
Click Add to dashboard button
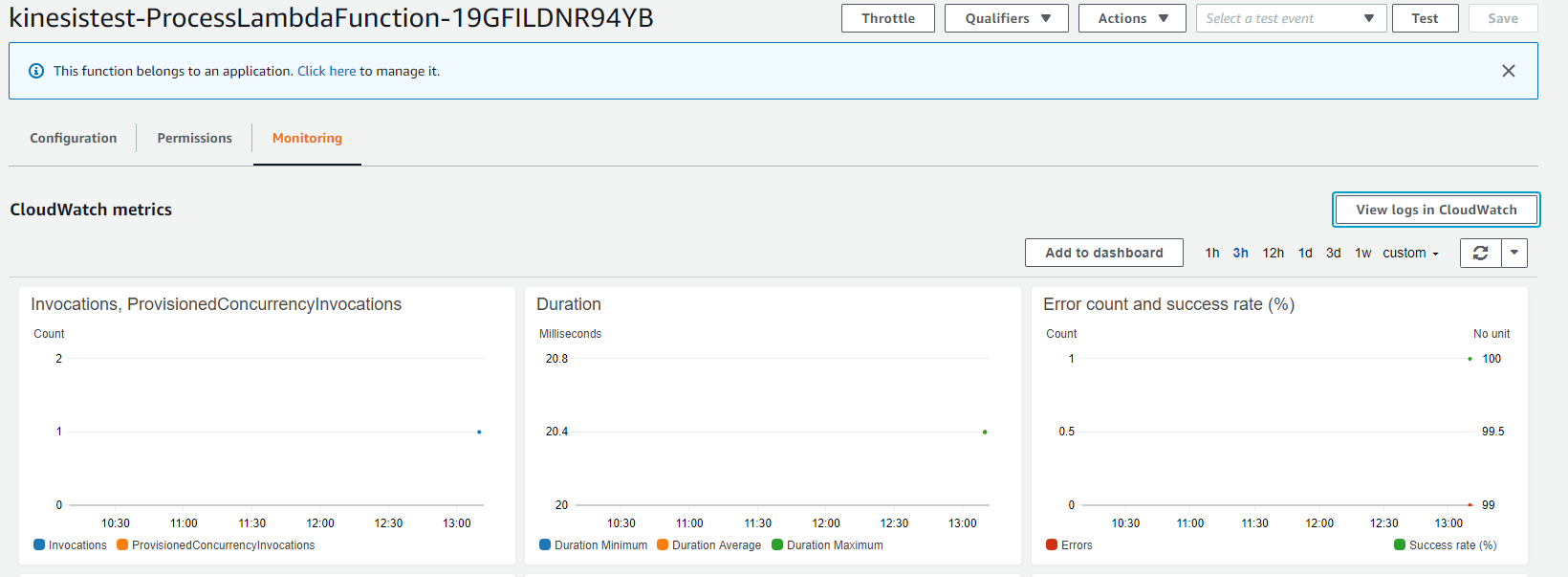click(x=1104, y=253)
